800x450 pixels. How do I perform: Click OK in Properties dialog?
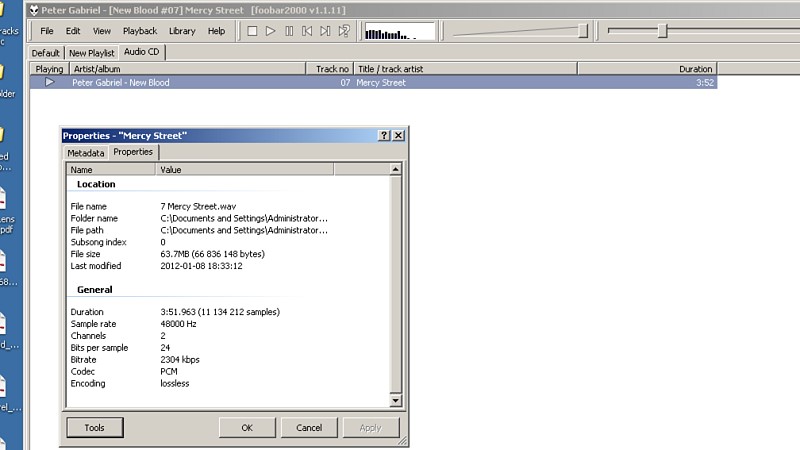(x=247, y=427)
